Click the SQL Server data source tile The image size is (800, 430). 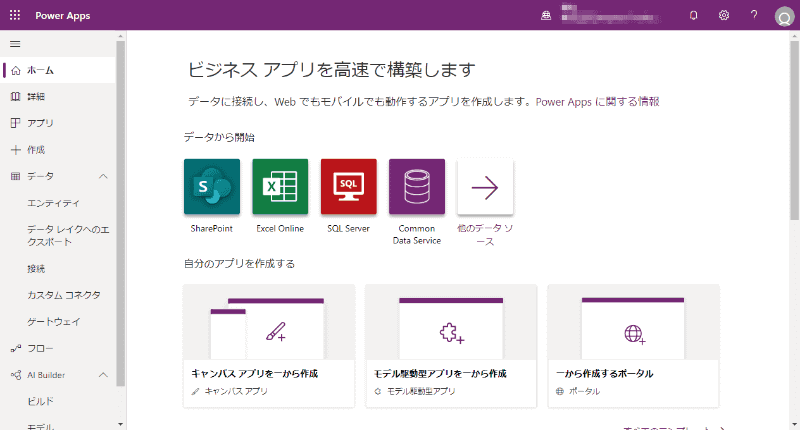(348, 187)
